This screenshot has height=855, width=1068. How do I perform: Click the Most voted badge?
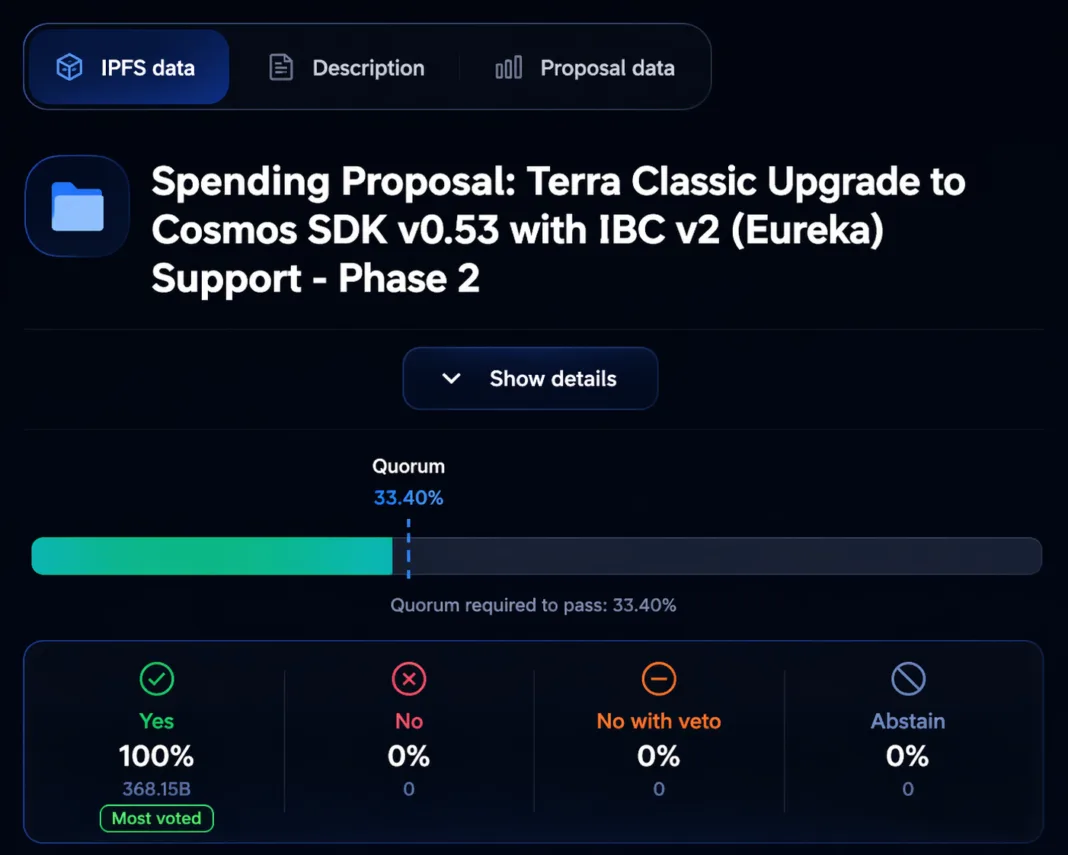coord(157,818)
